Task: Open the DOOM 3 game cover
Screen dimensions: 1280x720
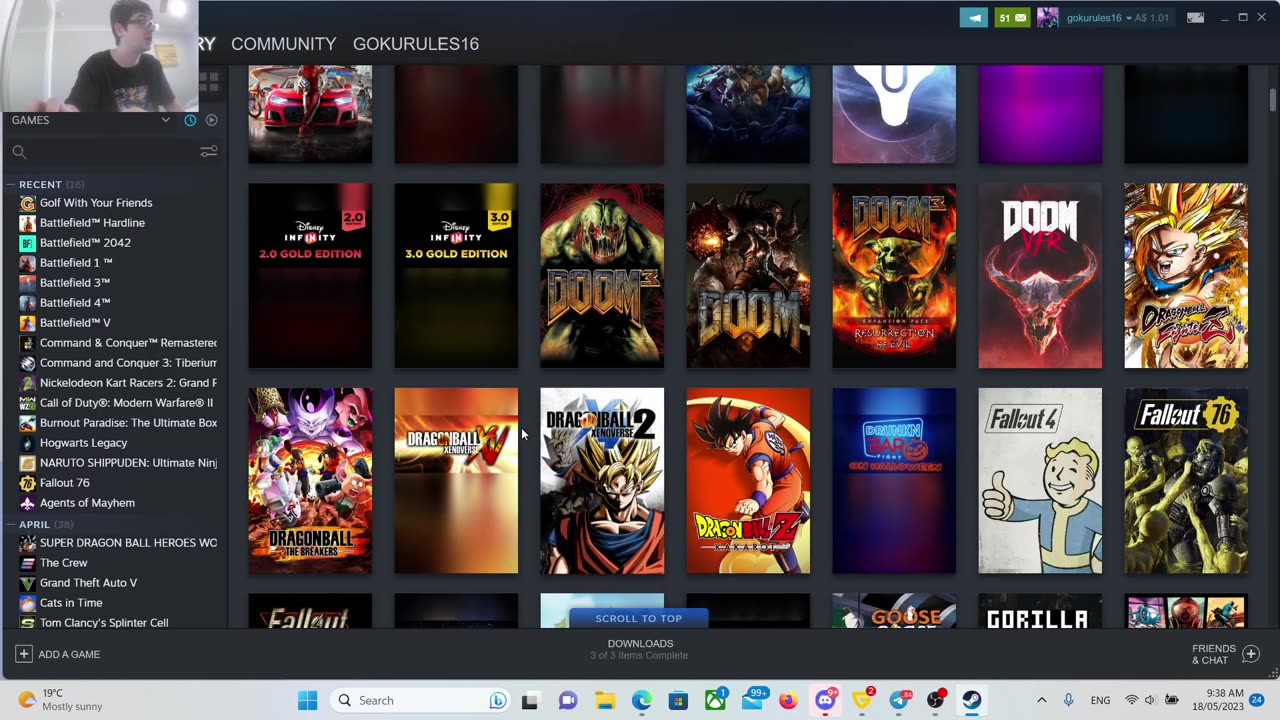Action: point(602,276)
